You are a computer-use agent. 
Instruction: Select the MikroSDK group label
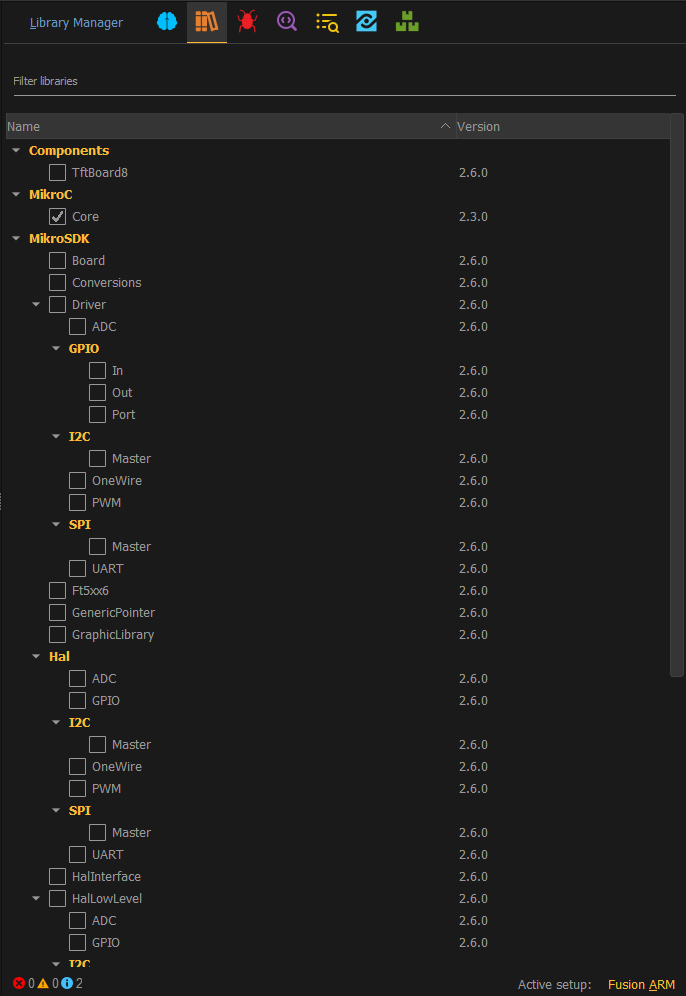click(59, 238)
